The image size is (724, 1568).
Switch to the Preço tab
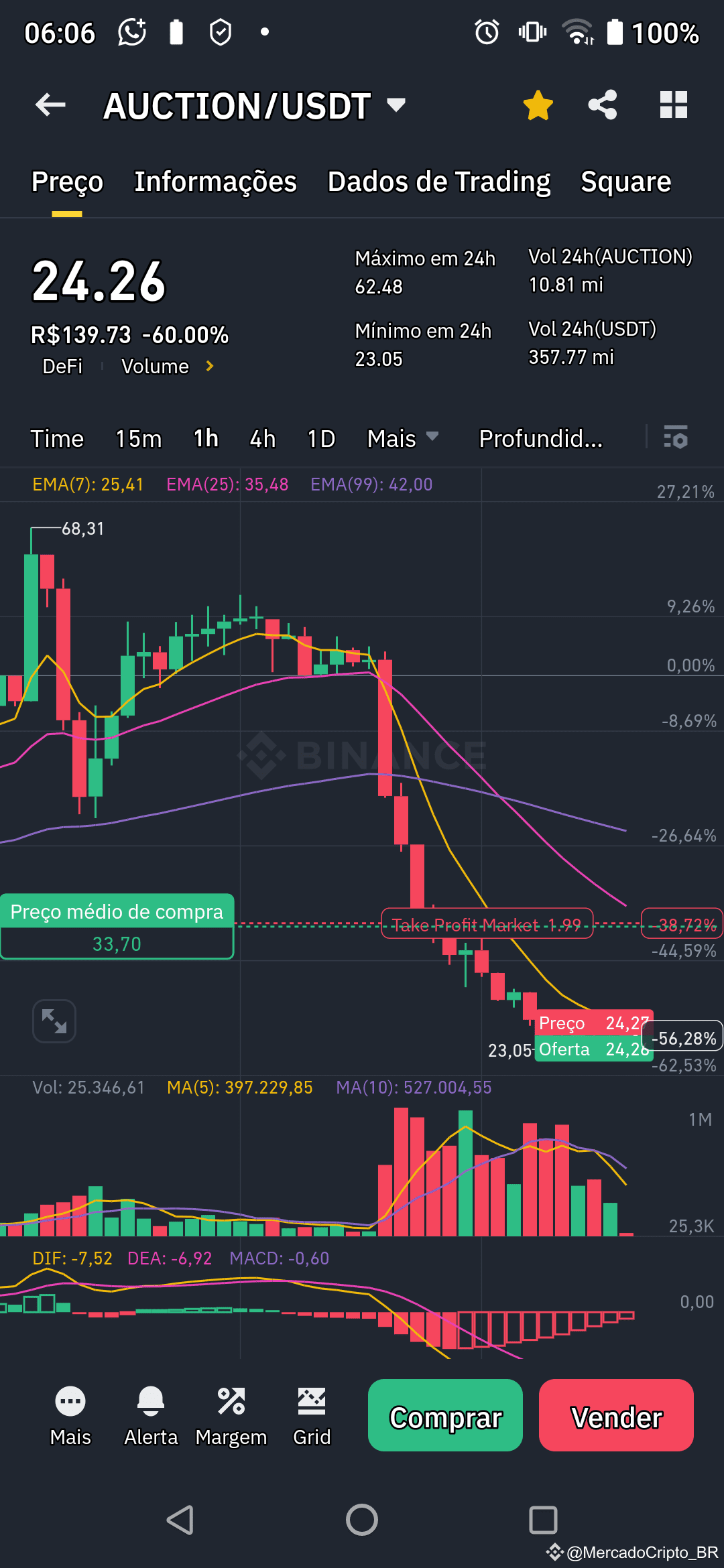pos(67,182)
